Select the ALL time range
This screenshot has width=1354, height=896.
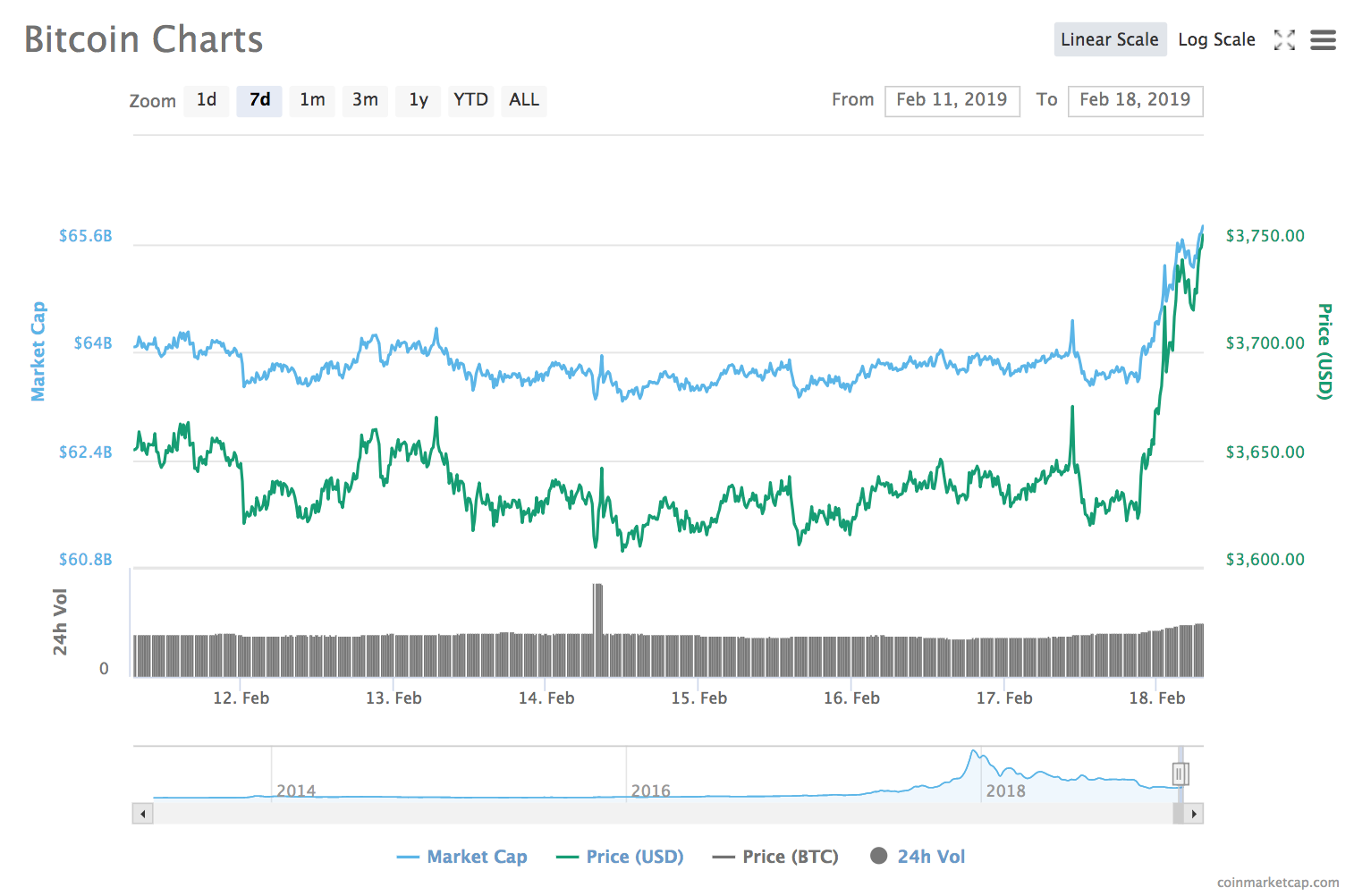[523, 100]
